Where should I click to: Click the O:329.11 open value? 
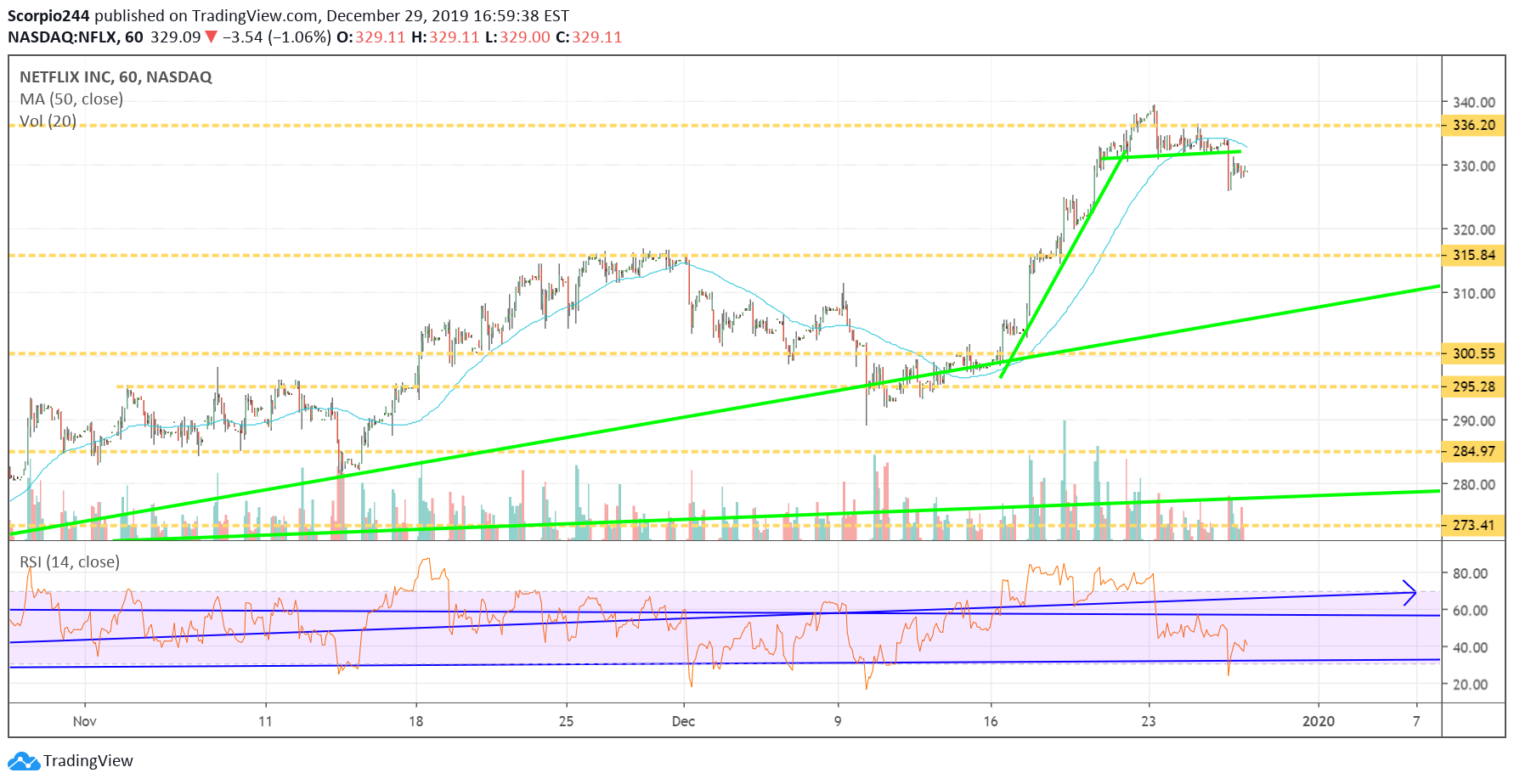click(x=371, y=37)
